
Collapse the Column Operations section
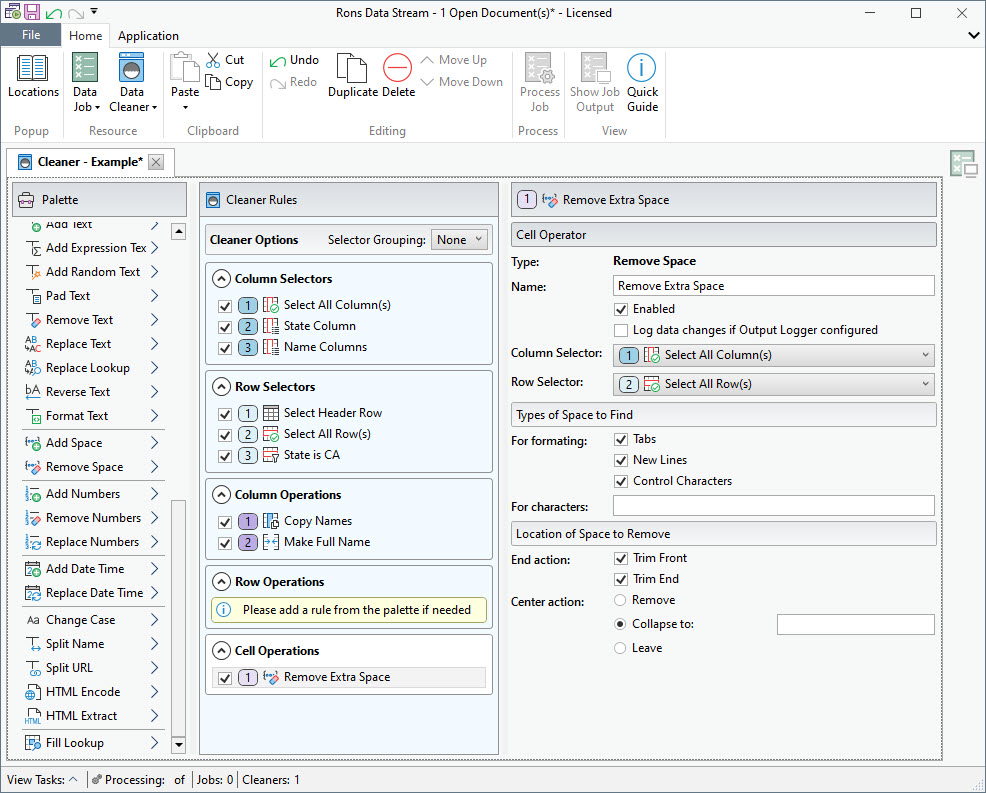tap(220, 495)
